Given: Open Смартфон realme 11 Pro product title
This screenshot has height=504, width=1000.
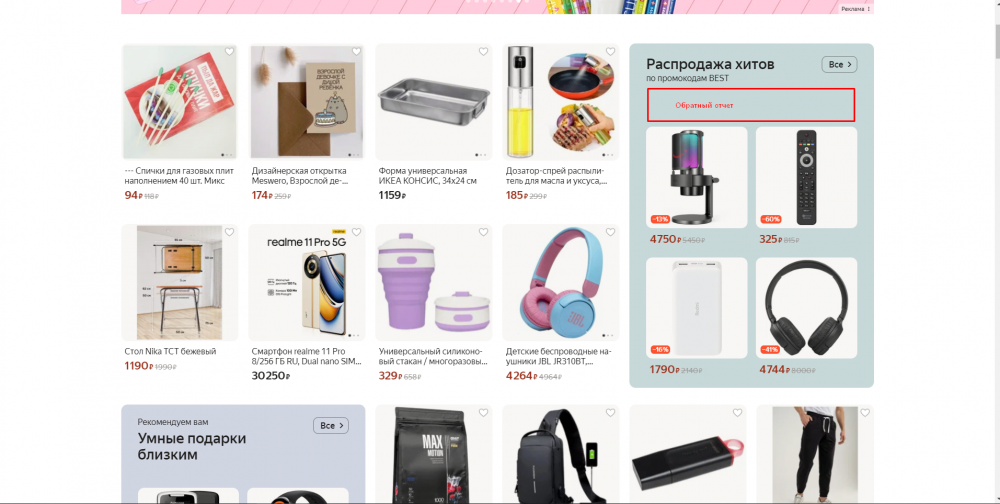Looking at the screenshot, I should 306,357.
